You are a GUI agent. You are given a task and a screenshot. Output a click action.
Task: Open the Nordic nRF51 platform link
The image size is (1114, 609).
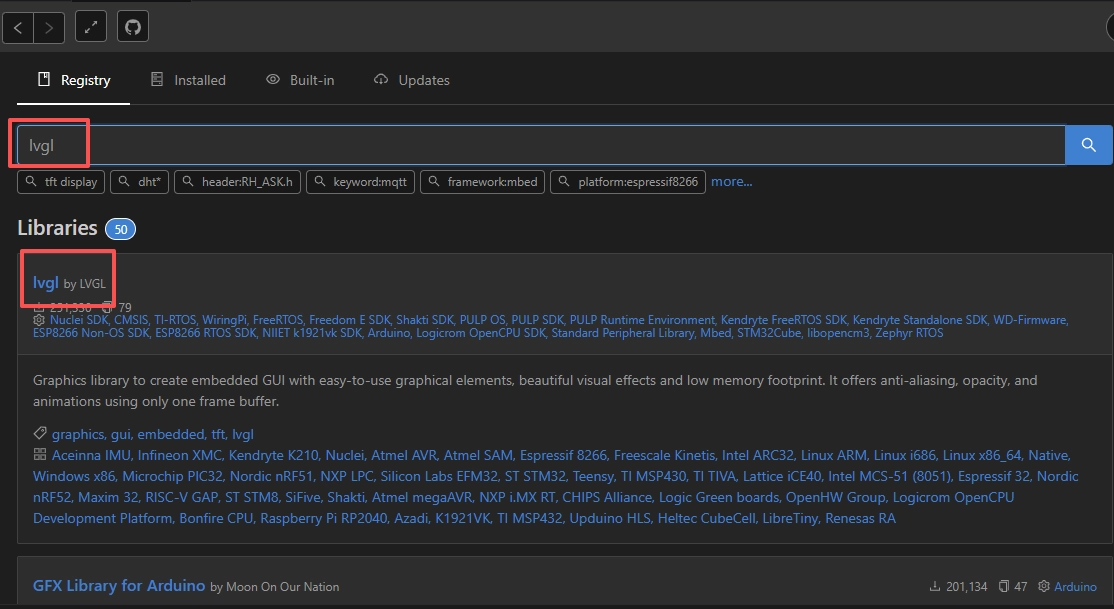pyautogui.click(x=271, y=476)
